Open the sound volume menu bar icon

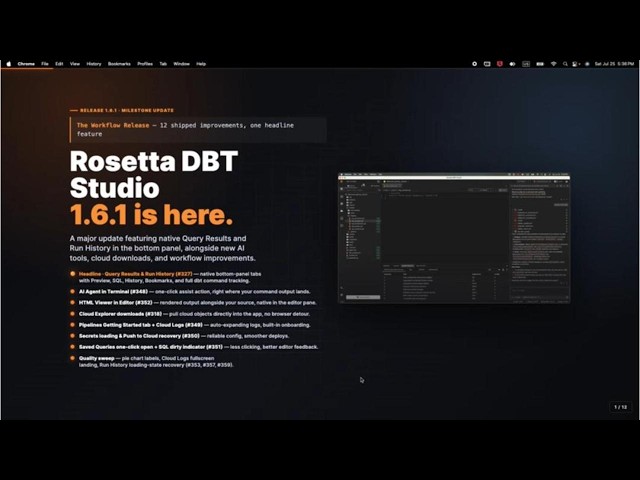click(512, 64)
